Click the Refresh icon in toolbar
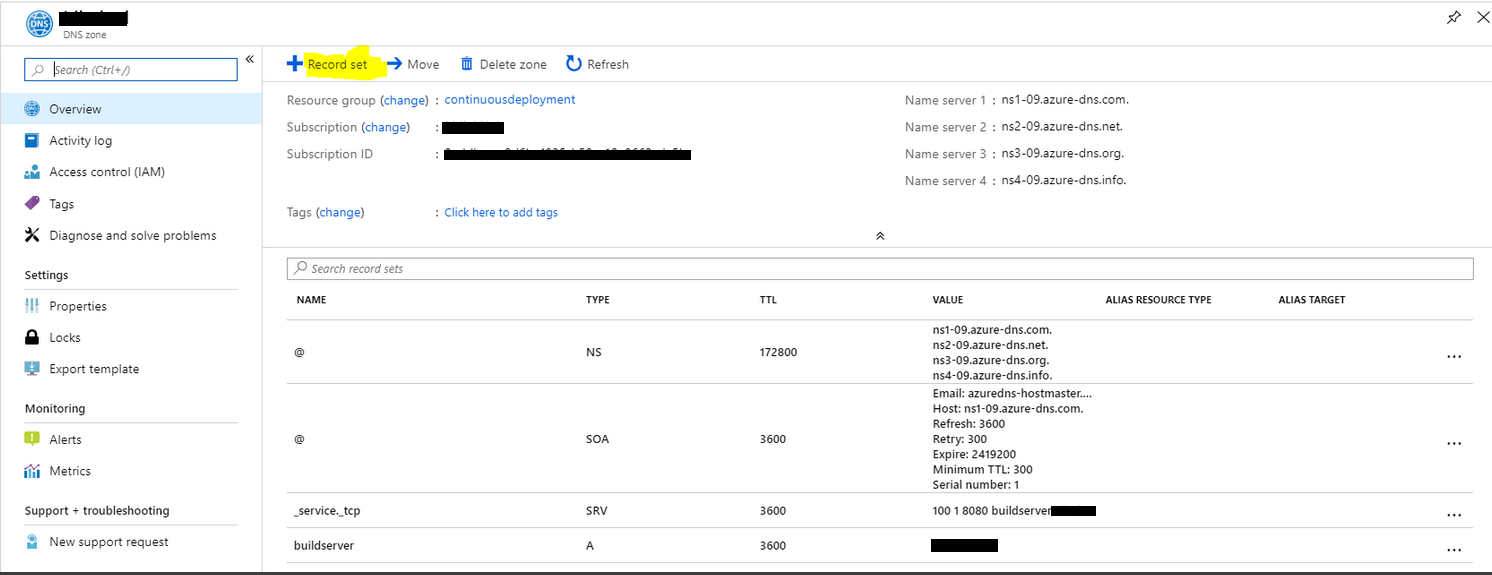 (574, 64)
